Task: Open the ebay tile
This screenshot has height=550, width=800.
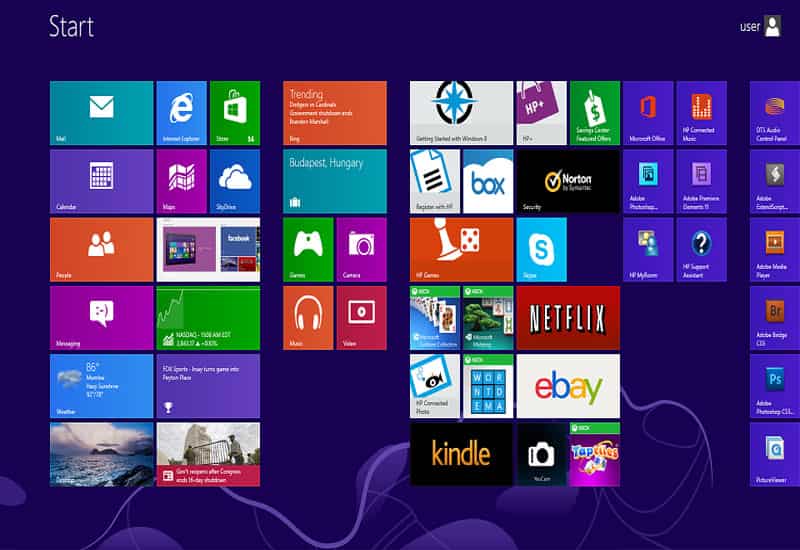Action: coord(568,386)
